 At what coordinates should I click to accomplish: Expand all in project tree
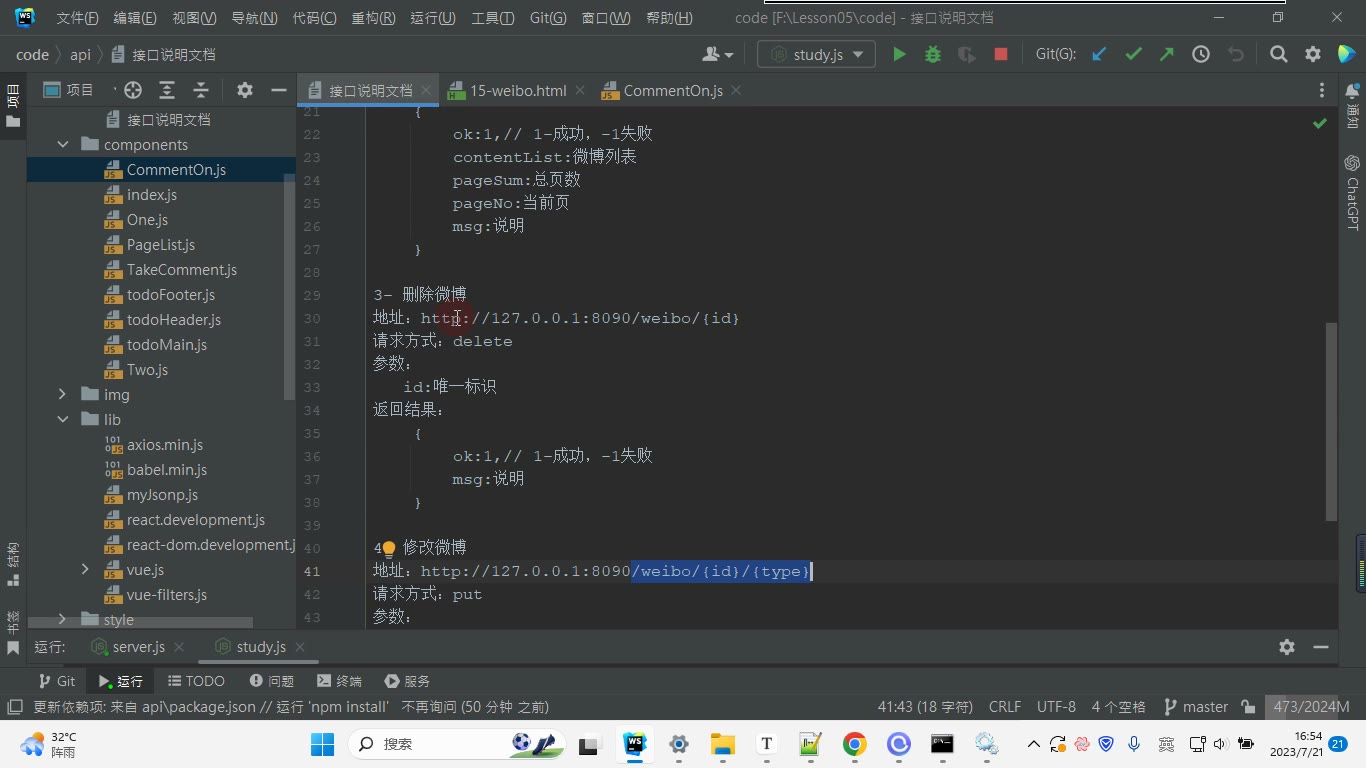167,90
